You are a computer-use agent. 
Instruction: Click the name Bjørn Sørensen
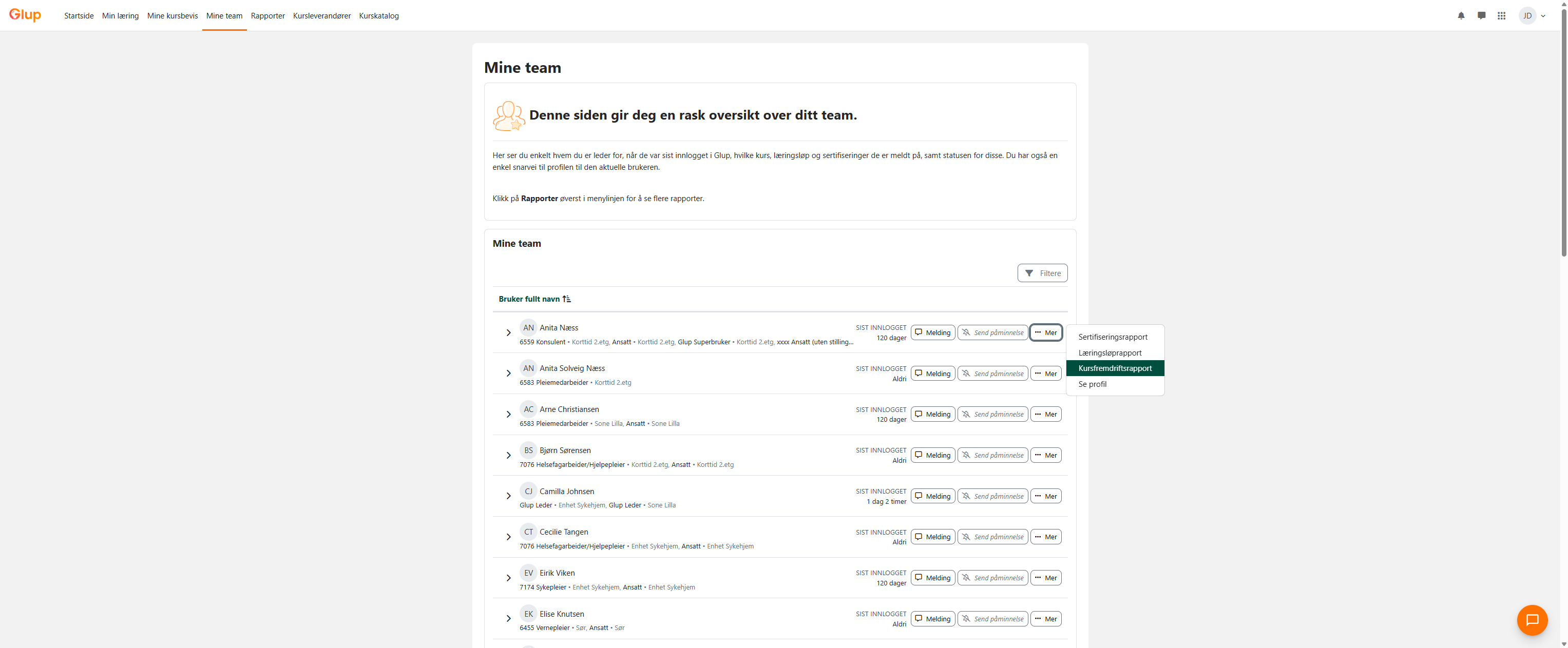click(565, 450)
